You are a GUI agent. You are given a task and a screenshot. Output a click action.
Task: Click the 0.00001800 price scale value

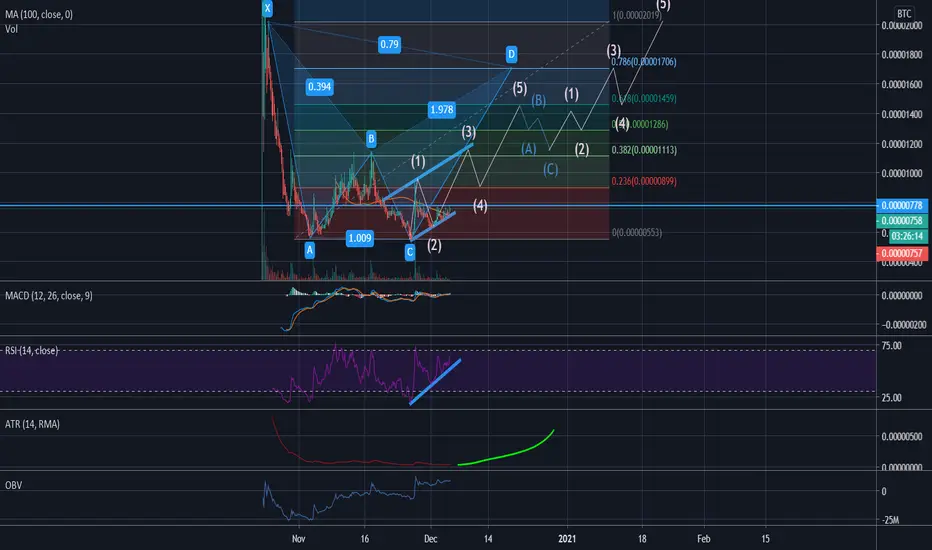pos(902,55)
